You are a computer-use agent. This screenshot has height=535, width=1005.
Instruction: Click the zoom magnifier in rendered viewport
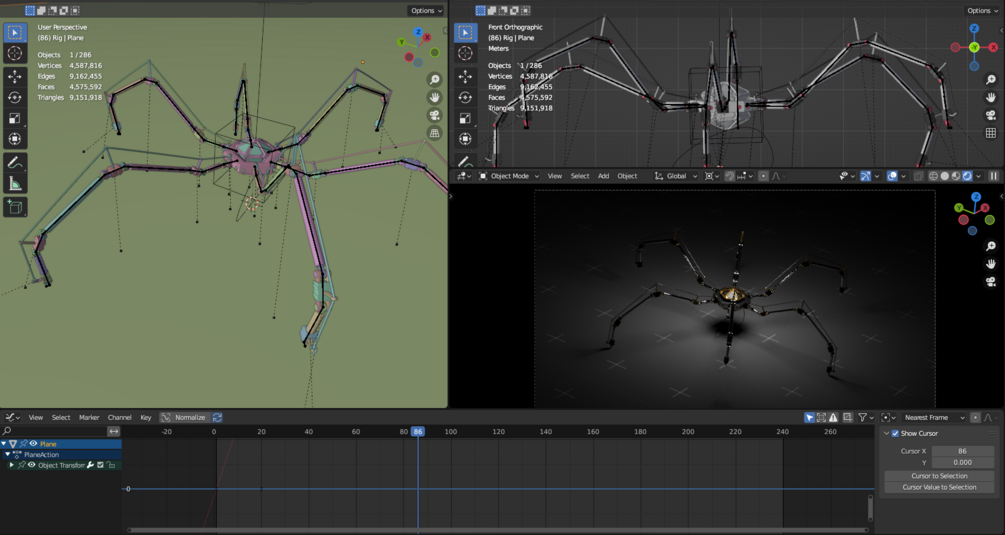pyautogui.click(x=990, y=246)
